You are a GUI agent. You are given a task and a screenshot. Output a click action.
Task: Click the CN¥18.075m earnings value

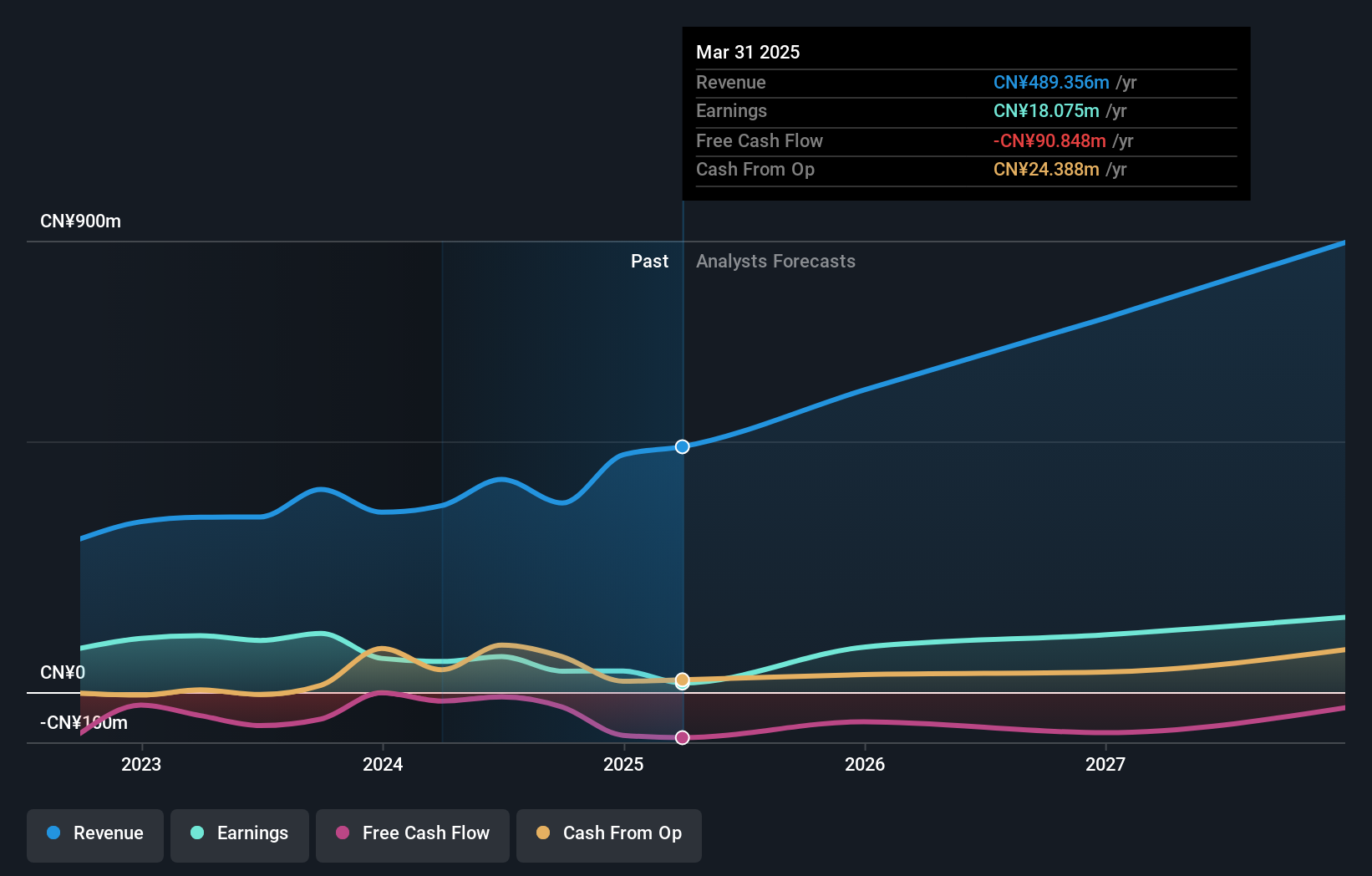coord(1046,111)
